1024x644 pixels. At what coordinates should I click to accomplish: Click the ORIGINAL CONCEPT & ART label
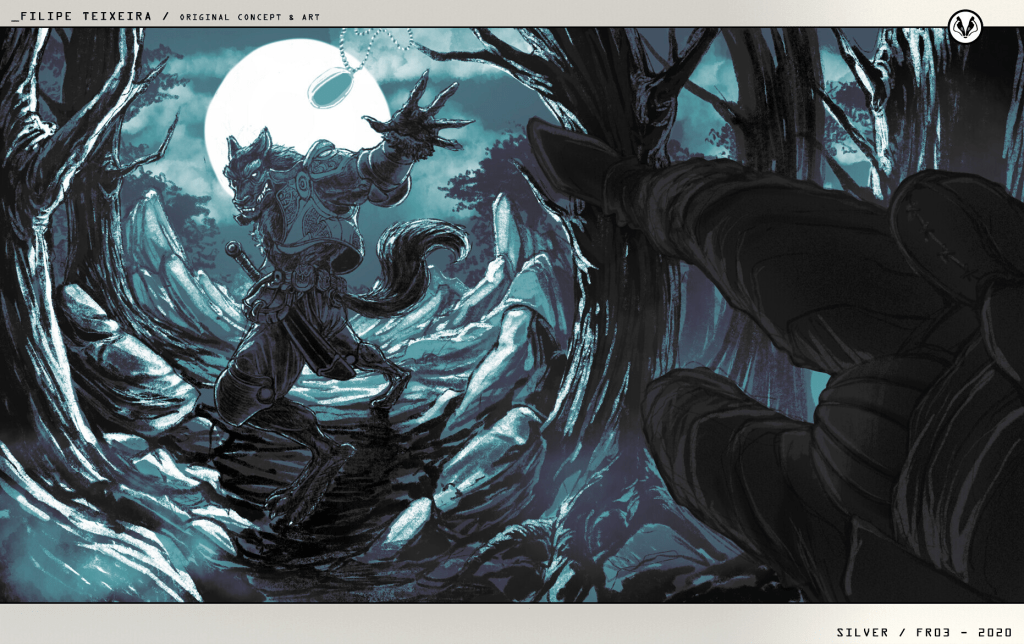click(x=252, y=16)
